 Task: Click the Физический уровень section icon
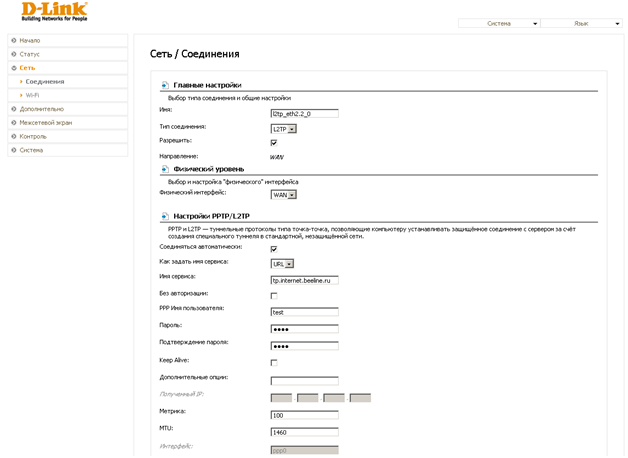(165, 169)
